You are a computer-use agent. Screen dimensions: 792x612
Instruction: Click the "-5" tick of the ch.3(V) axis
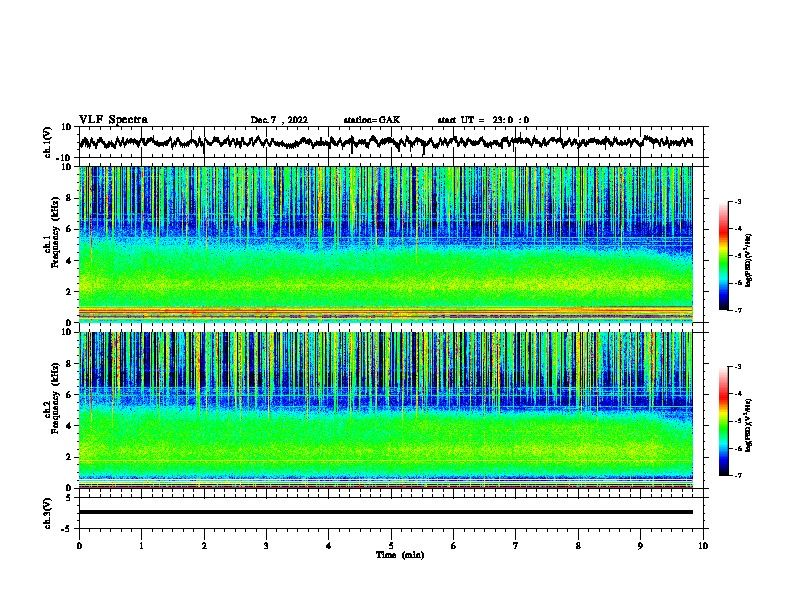point(68,529)
